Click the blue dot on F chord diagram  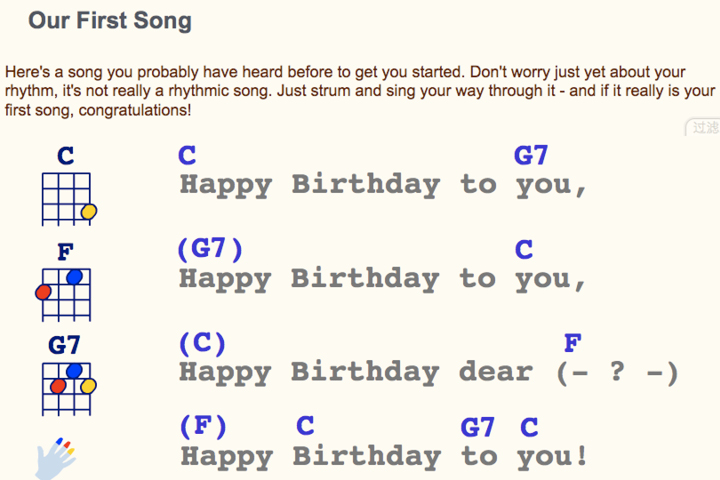[74, 277]
